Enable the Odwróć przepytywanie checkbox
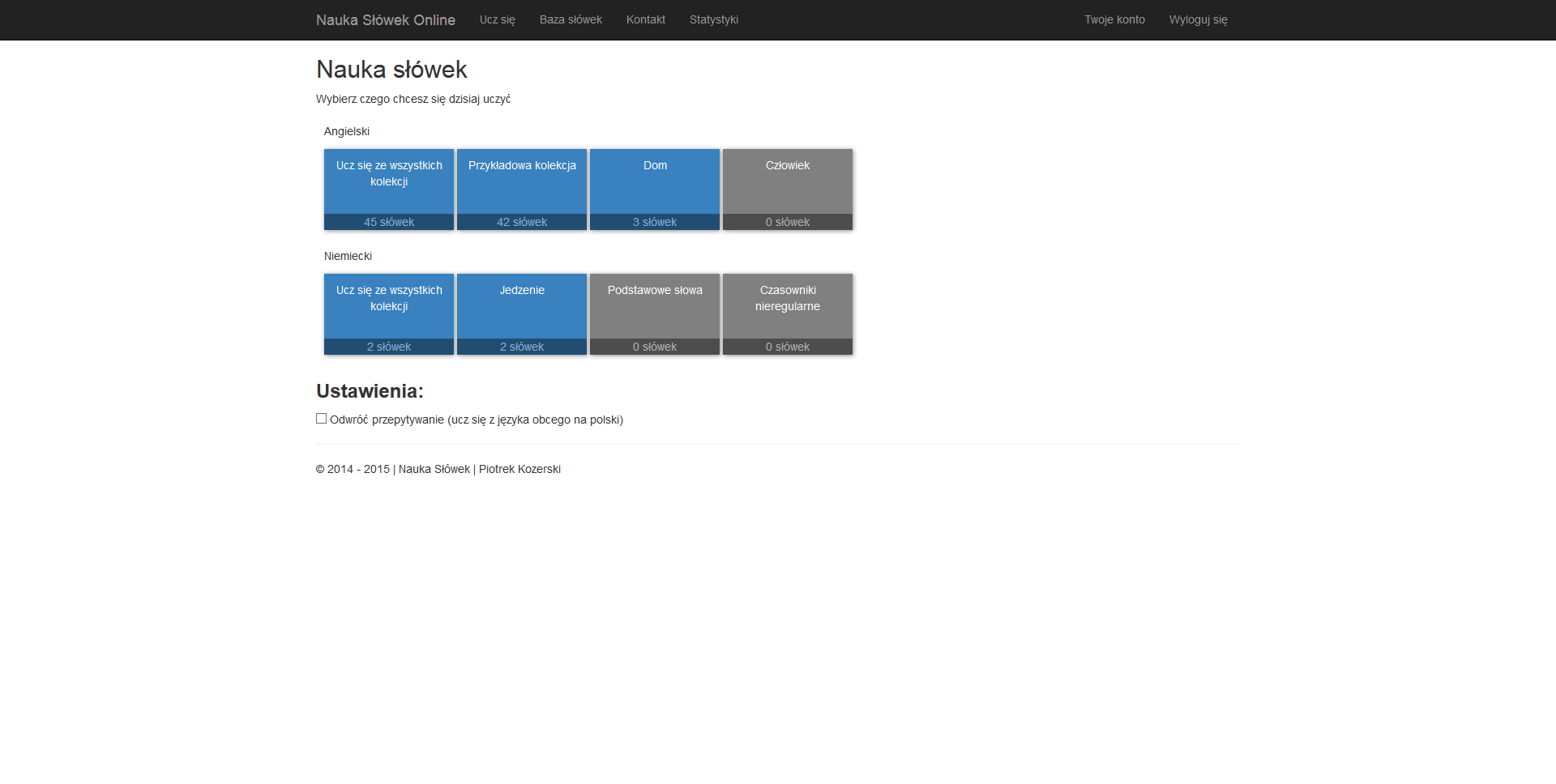Screen dimensions: 1556x784 [x=322, y=419]
